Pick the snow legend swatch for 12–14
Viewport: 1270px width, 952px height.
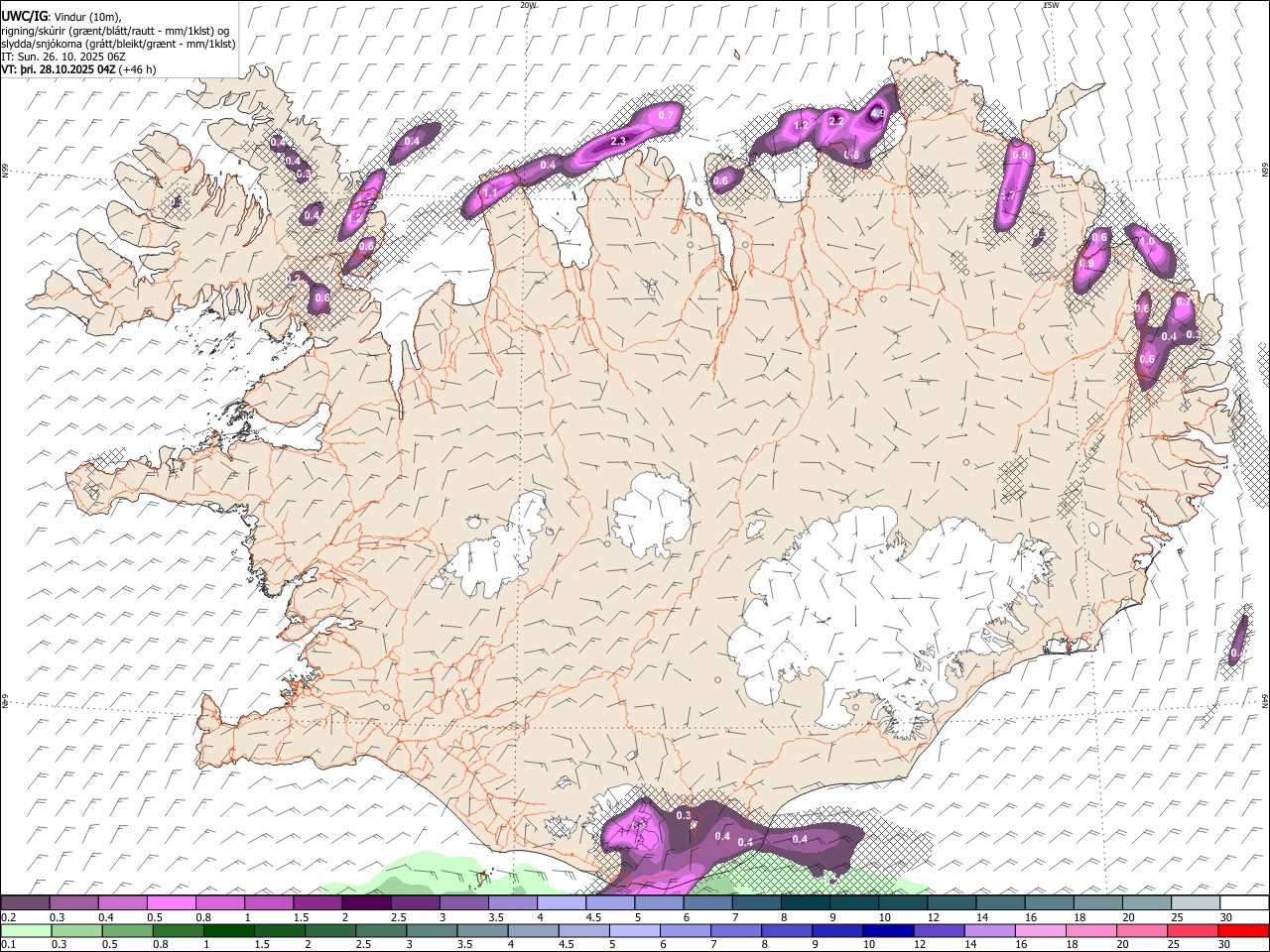point(952,903)
